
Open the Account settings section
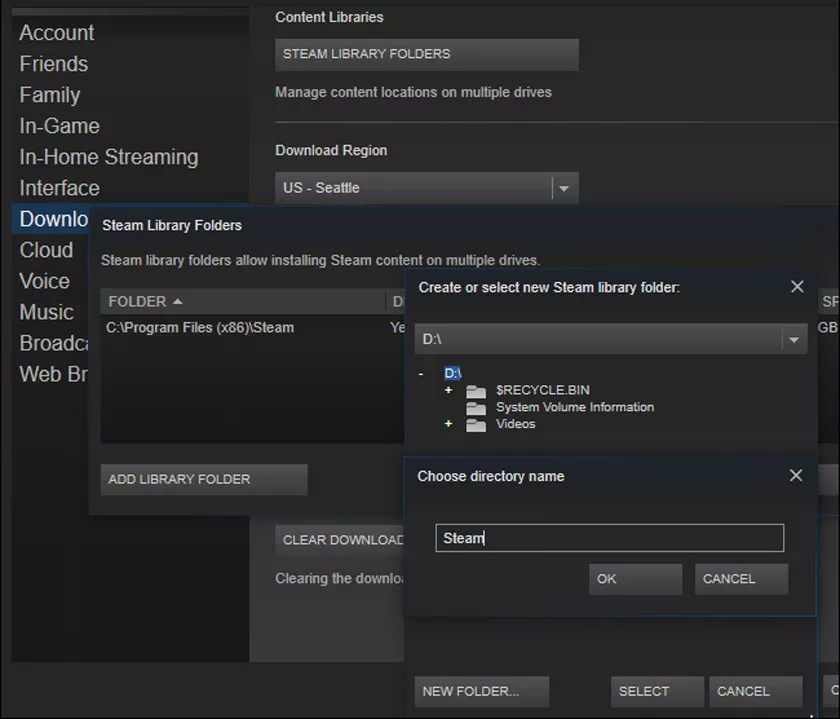pos(57,33)
